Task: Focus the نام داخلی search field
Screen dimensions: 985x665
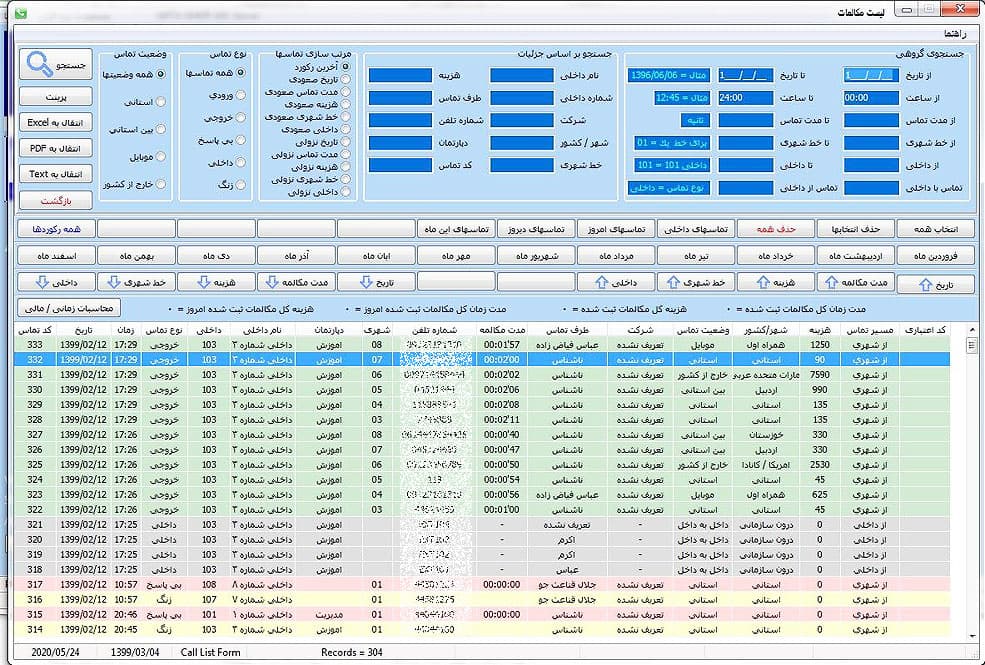Action: tap(521, 75)
